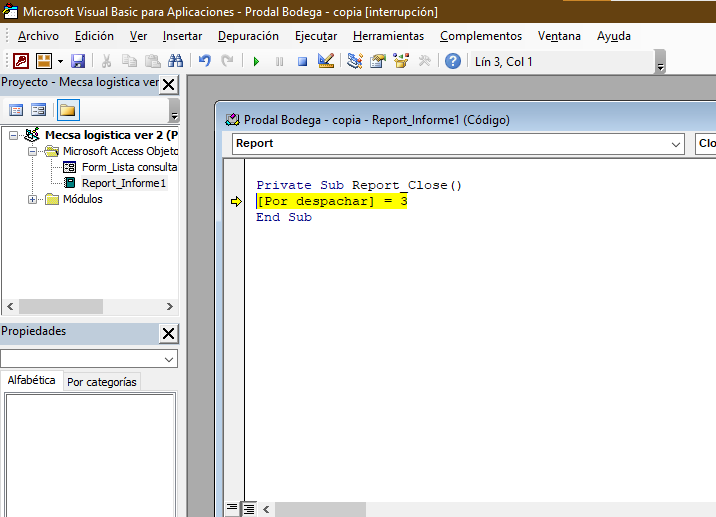
Task: Toggle Procedure View button at bottom
Action: (232, 508)
